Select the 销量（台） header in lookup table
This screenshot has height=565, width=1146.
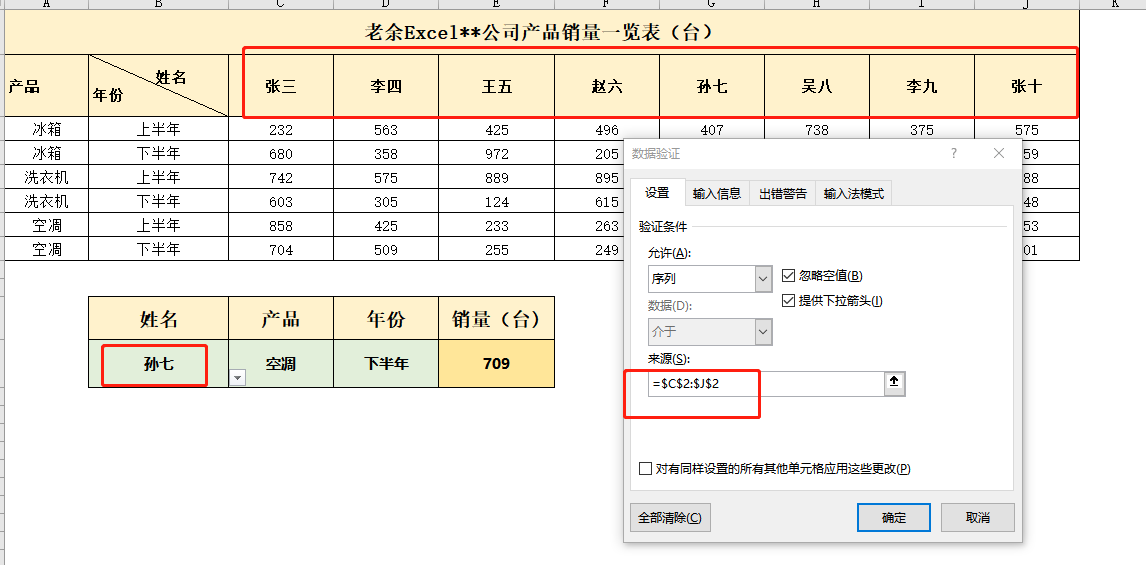[496, 318]
